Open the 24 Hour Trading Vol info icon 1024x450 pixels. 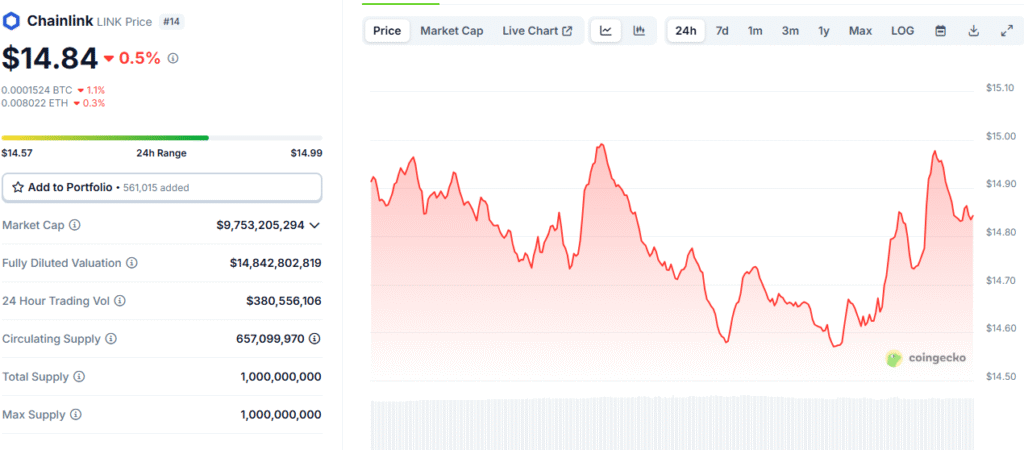click(120, 301)
